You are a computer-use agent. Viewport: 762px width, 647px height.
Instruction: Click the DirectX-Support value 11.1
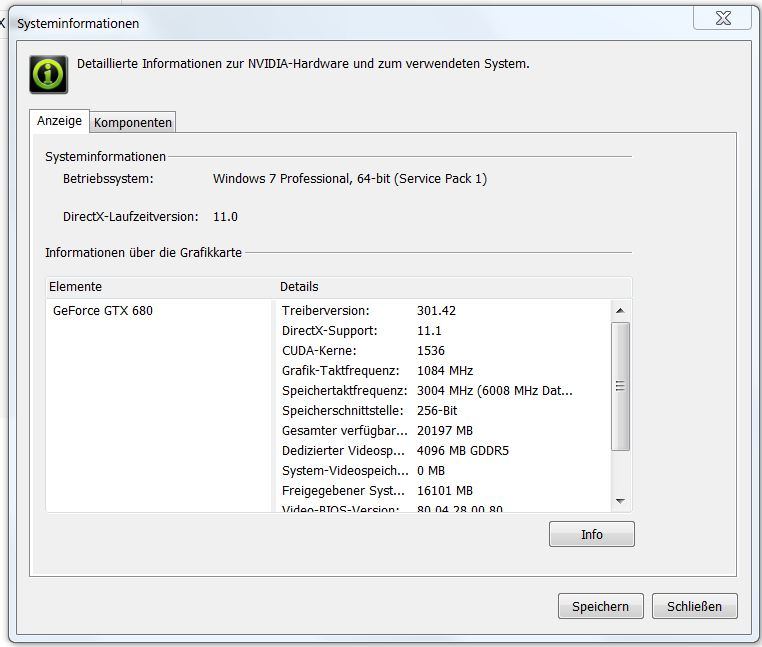pyautogui.click(x=429, y=331)
